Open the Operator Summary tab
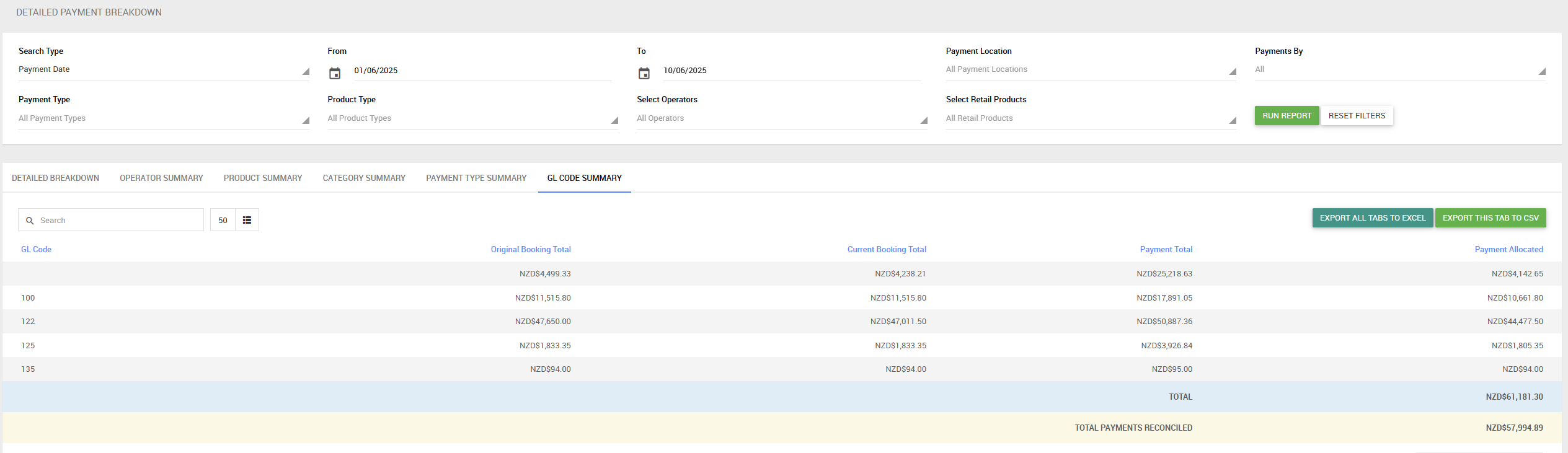The image size is (1568, 453). pyautogui.click(x=161, y=178)
